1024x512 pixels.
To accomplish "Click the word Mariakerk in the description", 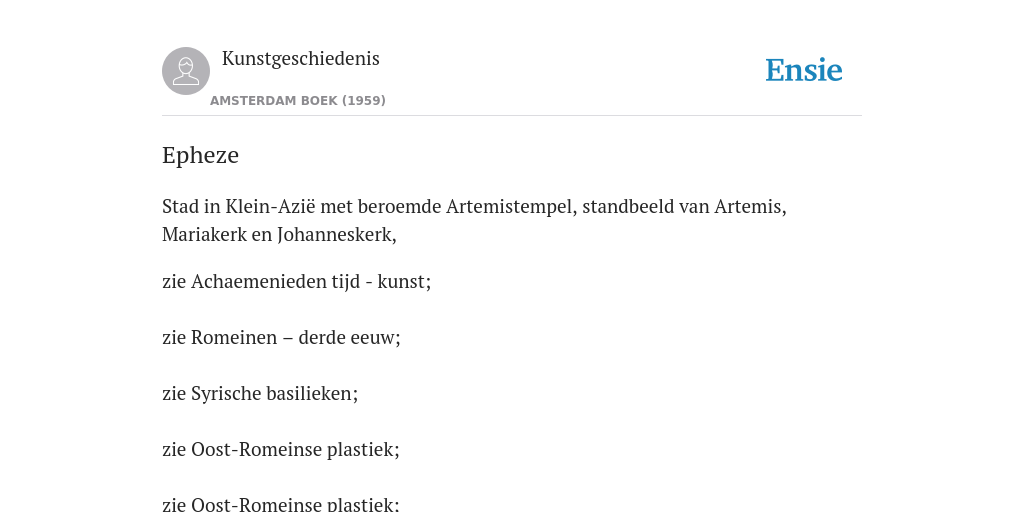I will click(204, 234).
